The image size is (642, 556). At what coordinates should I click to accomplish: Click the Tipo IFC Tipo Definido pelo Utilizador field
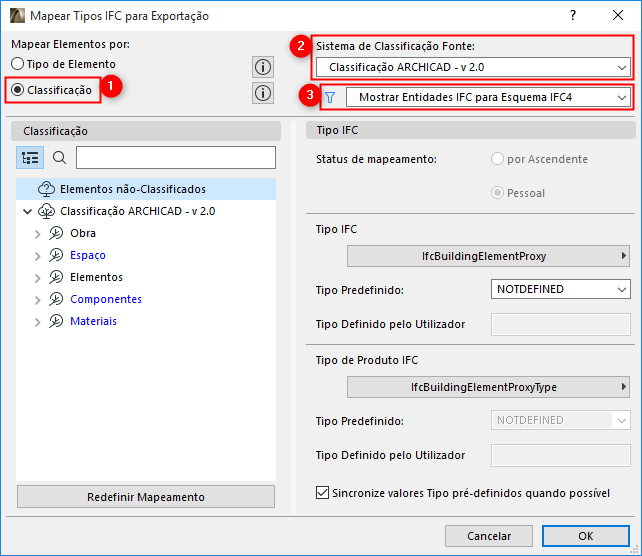561,325
